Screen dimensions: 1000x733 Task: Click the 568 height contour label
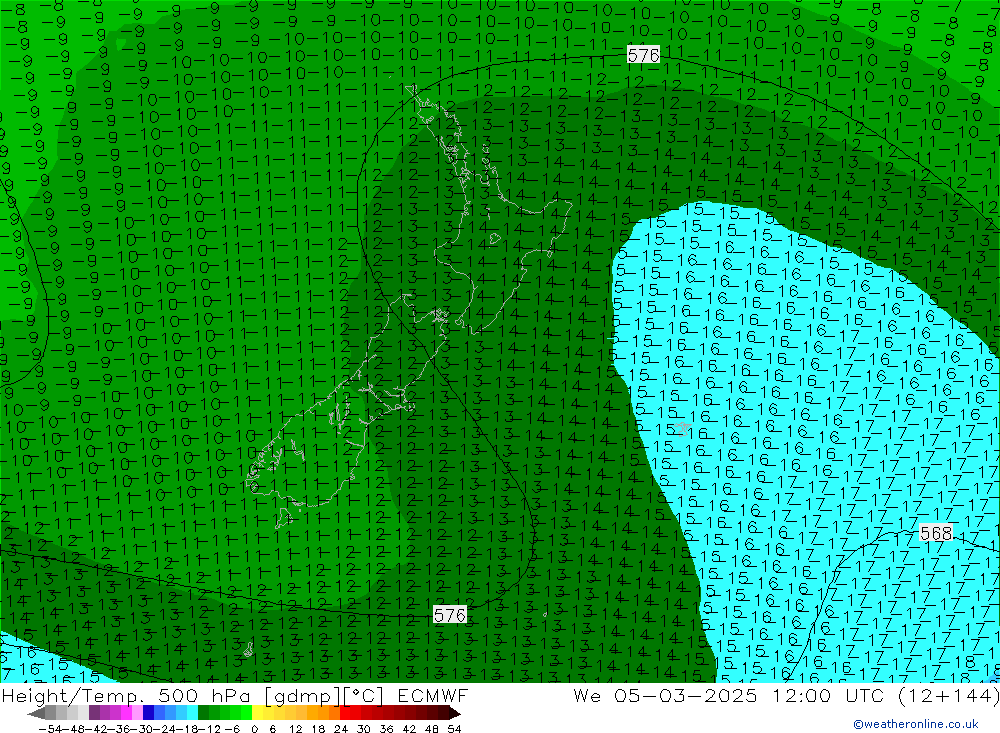coord(936,533)
